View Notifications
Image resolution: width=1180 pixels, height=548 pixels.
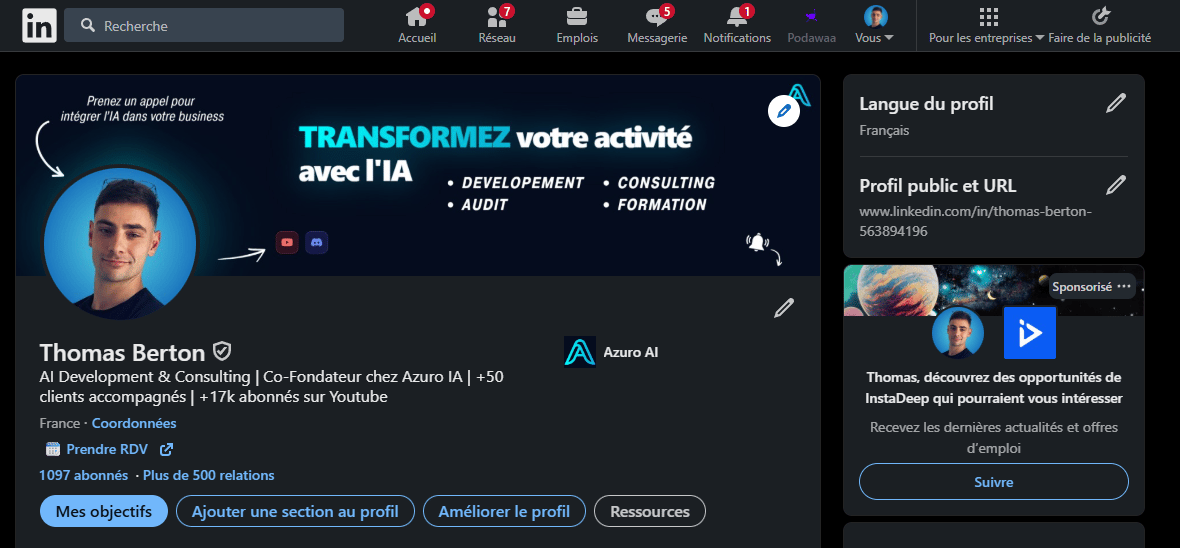pos(737,26)
